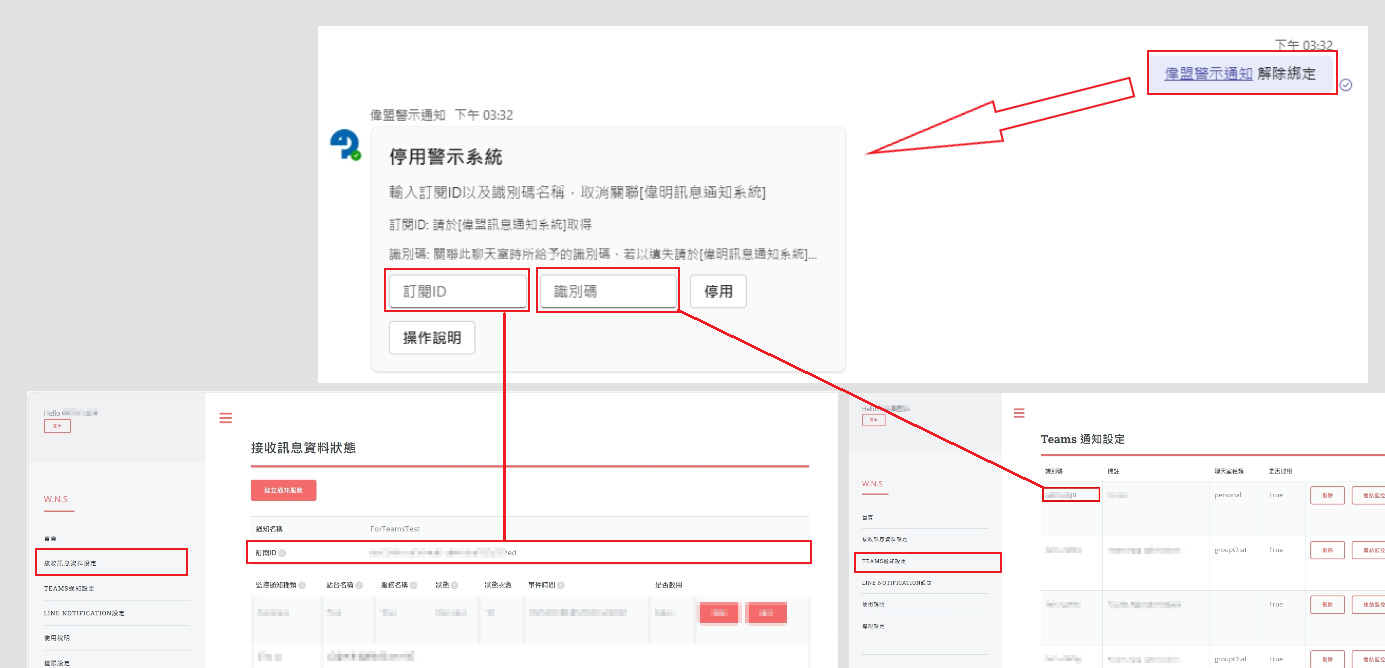Toggle hamburger menu above 接收訊息資料狀態 heading
1385x668 pixels.
point(225,418)
